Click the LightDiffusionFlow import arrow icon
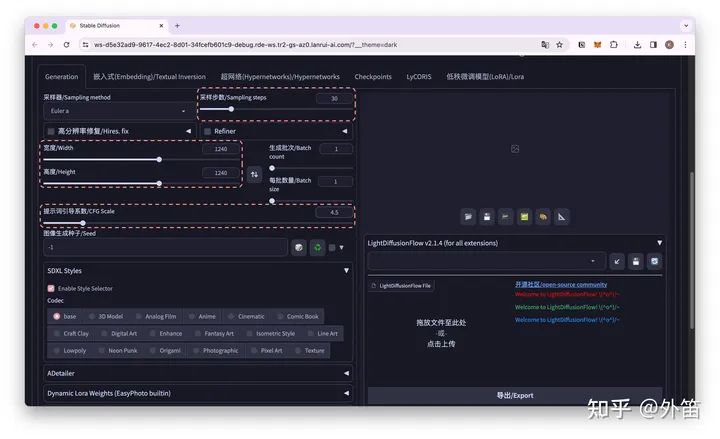The image size is (720, 439). (x=617, y=261)
